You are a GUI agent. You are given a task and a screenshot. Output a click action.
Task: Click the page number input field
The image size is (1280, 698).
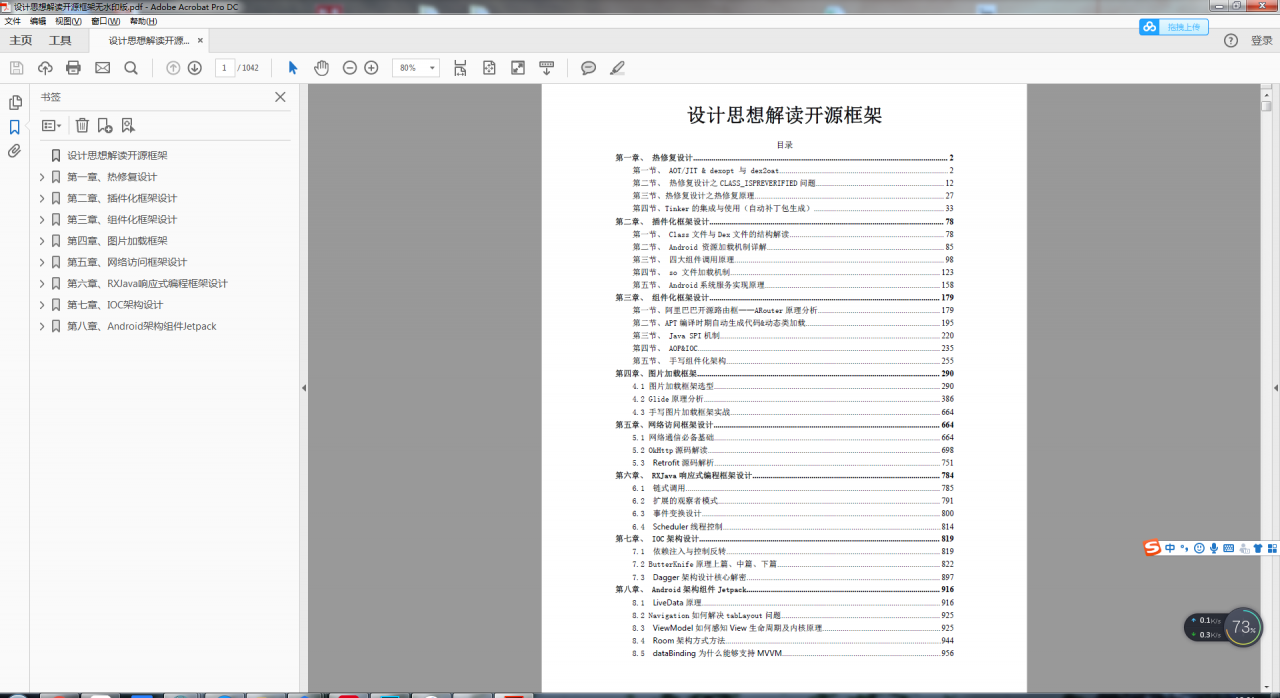[x=225, y=68]
